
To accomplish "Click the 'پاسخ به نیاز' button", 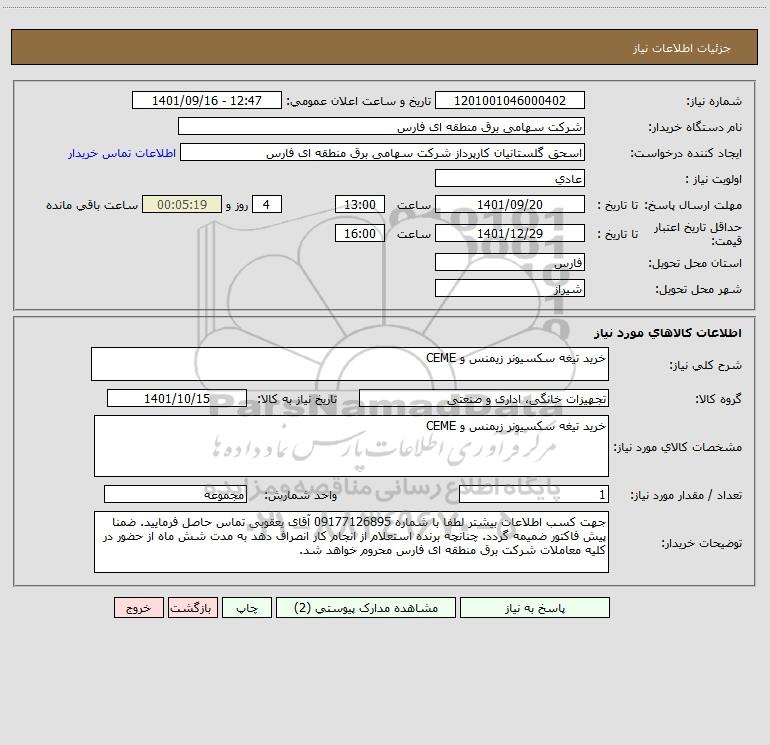I will [534, 607].
